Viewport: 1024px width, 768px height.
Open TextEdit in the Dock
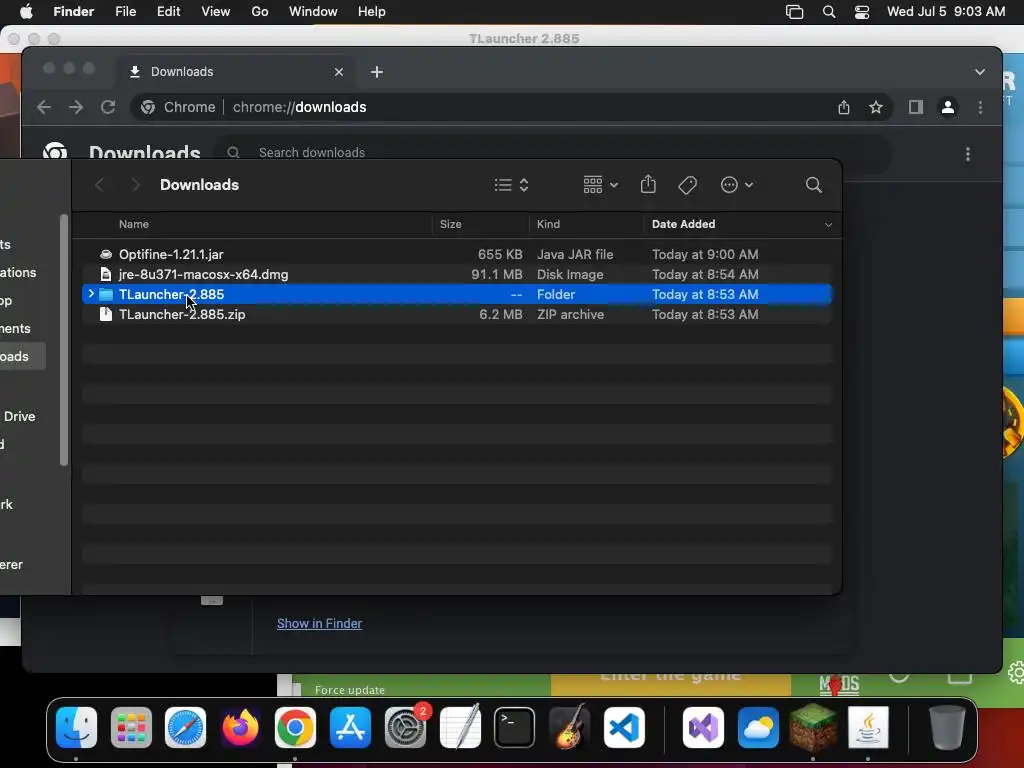460,727
